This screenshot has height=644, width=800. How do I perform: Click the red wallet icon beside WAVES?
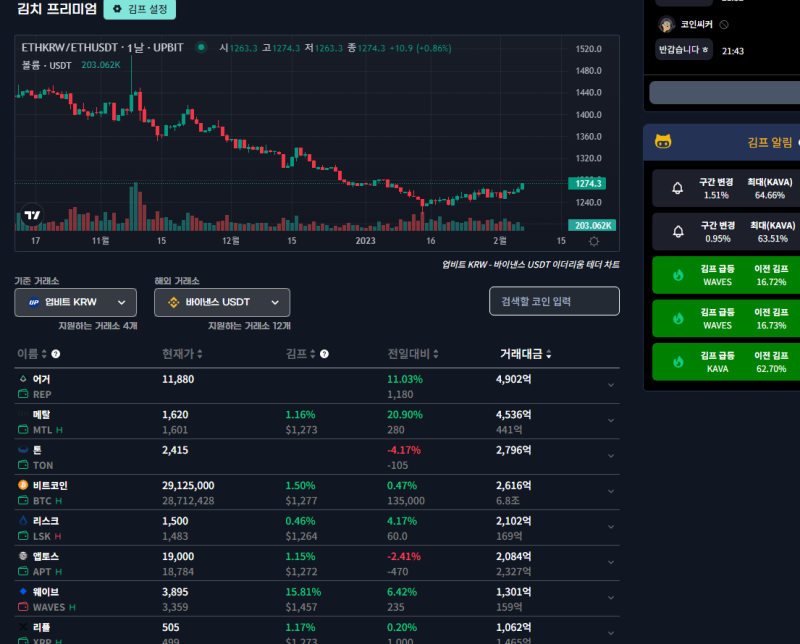[x=23, y=607]
